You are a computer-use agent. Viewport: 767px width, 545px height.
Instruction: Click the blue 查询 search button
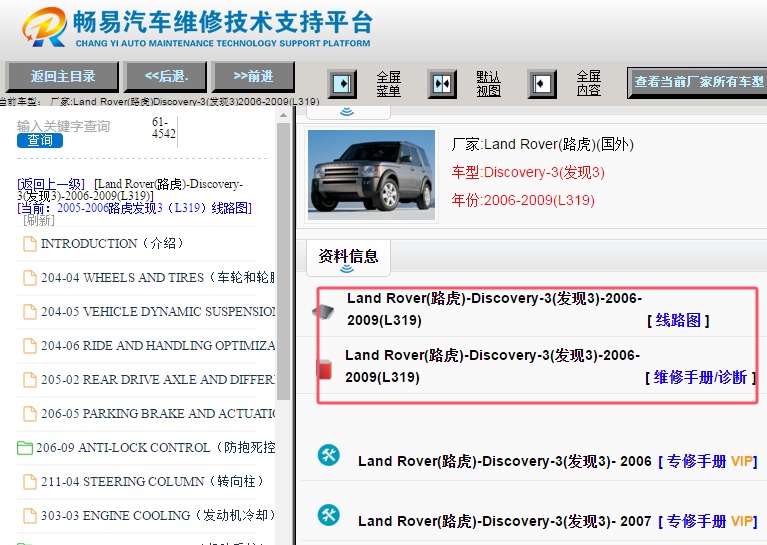click(40, 140)
